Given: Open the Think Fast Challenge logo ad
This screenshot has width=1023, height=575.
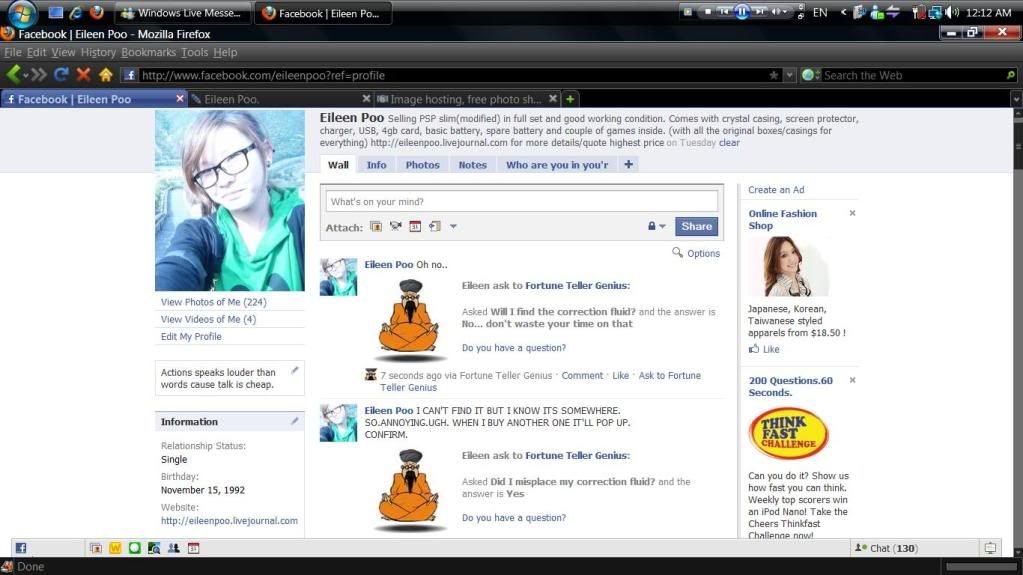Looking at the screenshot, I should pos(789,433).
